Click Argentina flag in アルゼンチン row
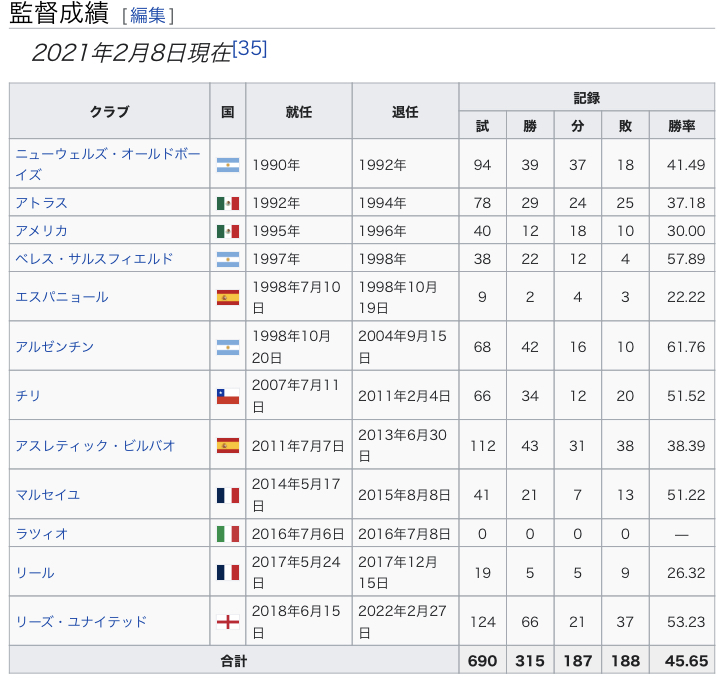728x687 pixels. tap(228, 347)
